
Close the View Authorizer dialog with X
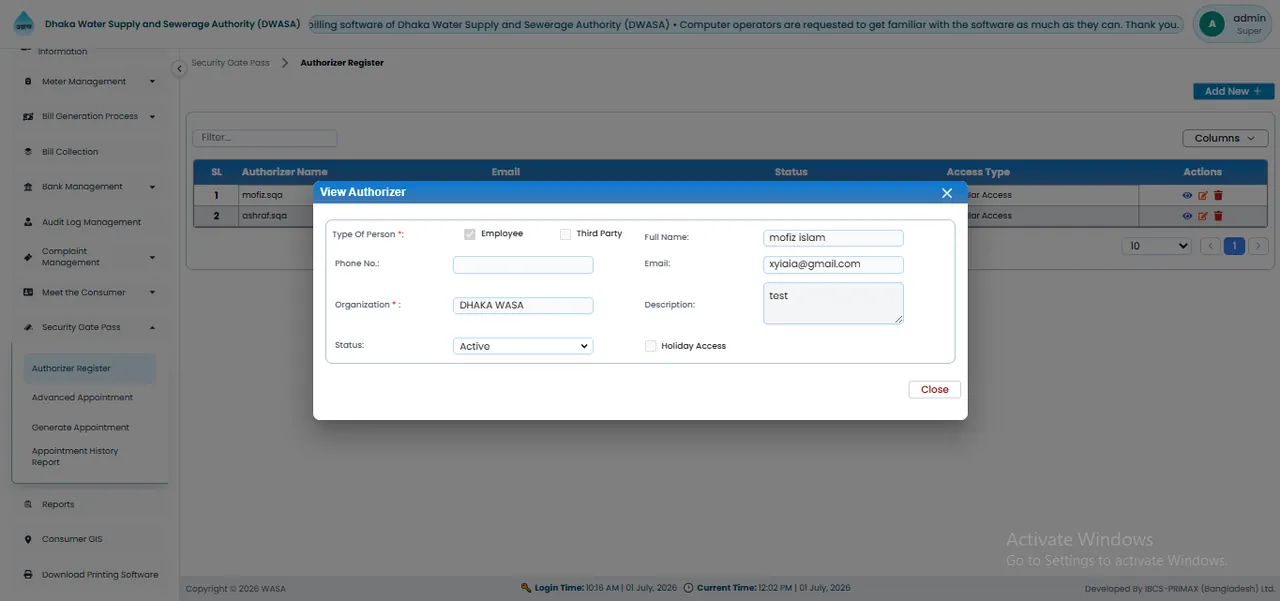[947, 193]
